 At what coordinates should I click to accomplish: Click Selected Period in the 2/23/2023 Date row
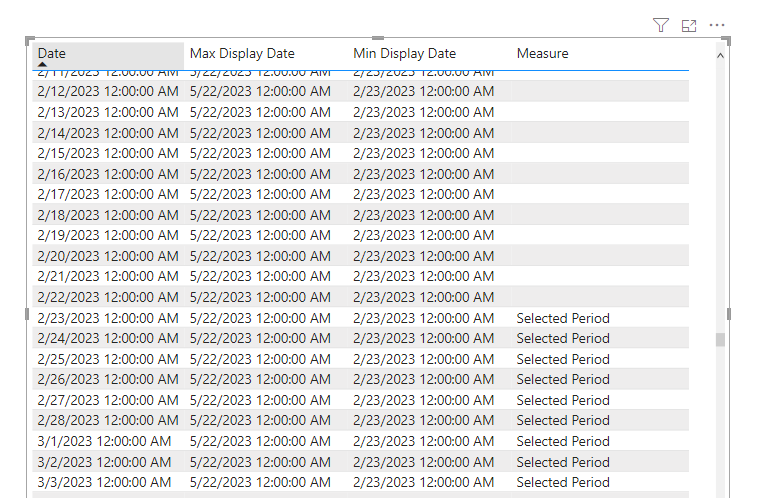tap(563, 319)
